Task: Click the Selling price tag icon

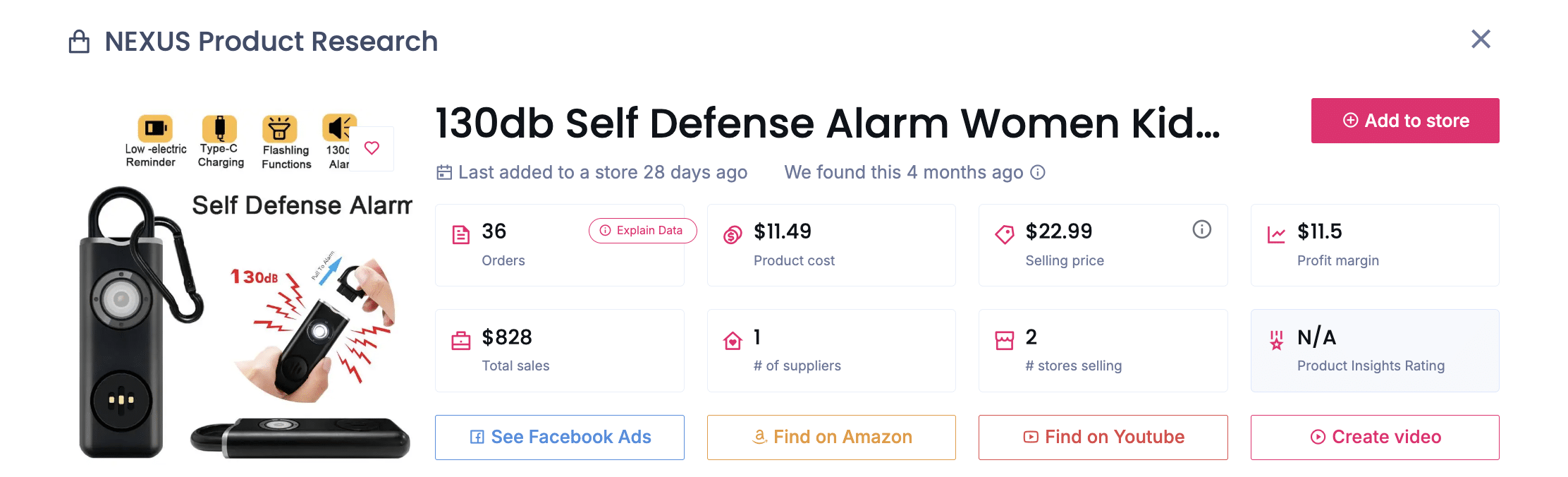Action: tap(1004, 234)
